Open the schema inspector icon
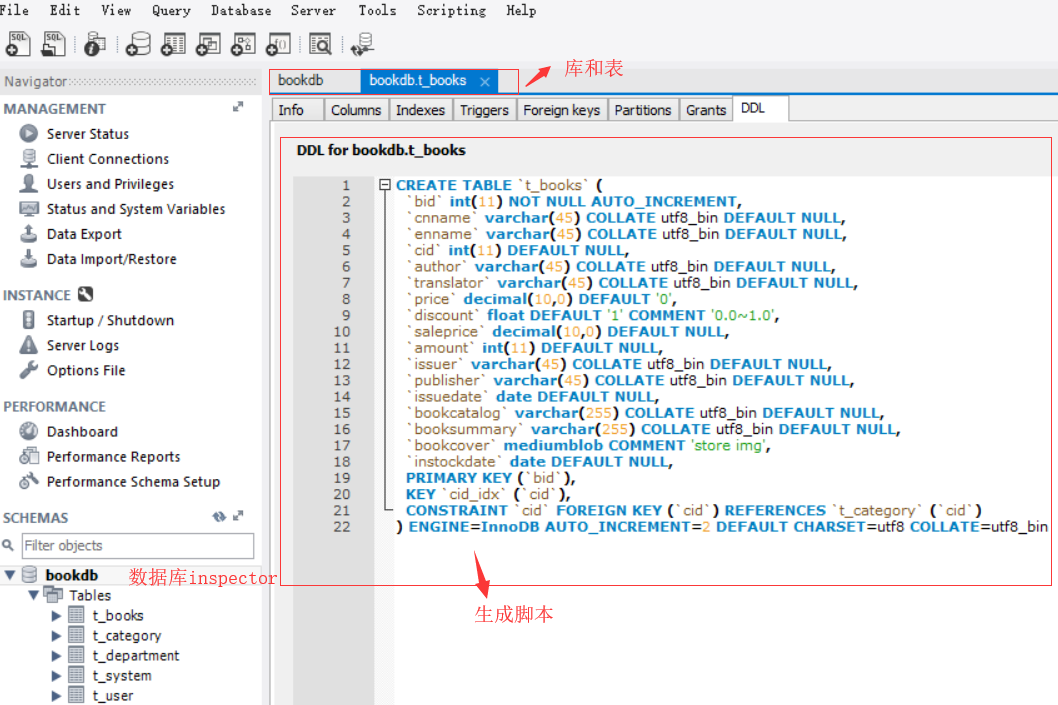This screenshot has height=705, width=1058. (x=94, y=44)
